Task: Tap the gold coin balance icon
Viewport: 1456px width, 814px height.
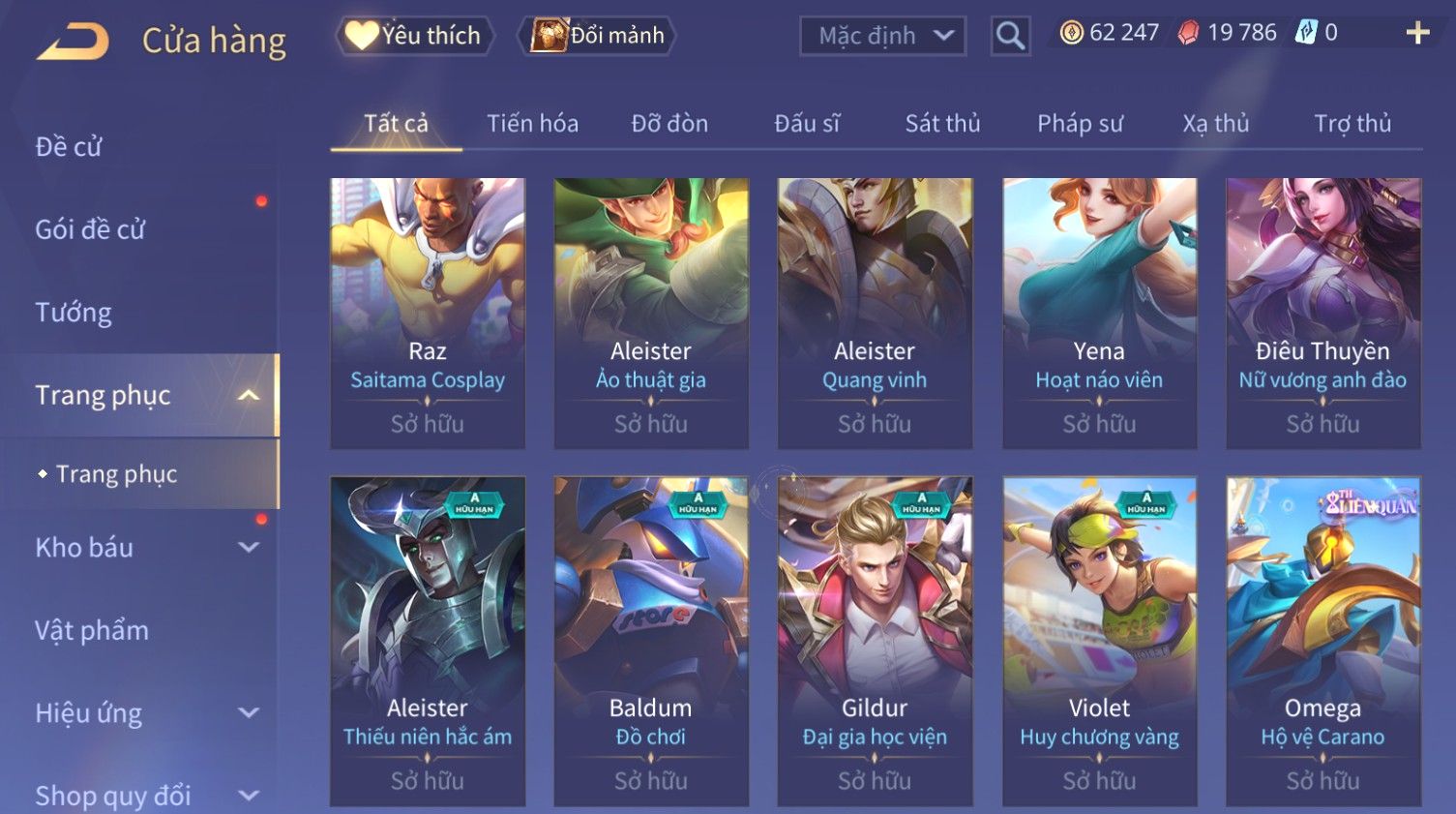Action: pyautogui.click(x=1071, y=33)
